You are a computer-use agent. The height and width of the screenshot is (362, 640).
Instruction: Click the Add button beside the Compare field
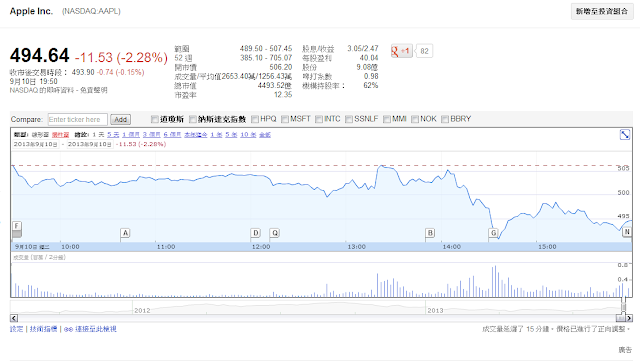coord(120,120)
